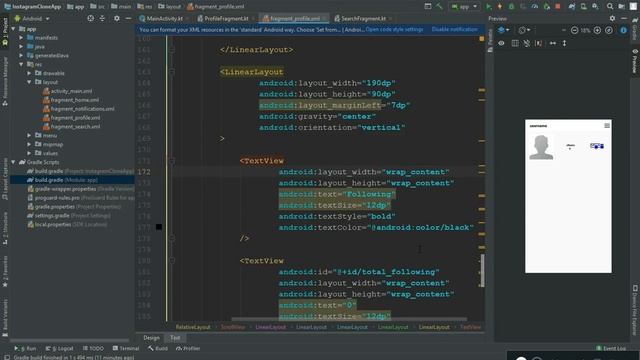Open design surface layers dropdown in preview

[x=504, y=30]
